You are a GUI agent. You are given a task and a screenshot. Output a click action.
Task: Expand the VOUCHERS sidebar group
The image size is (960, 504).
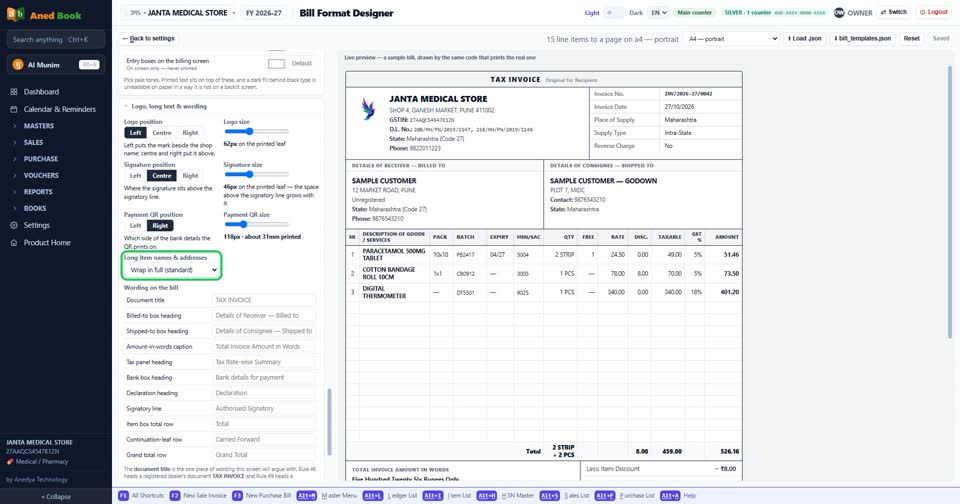pos(41,175)
